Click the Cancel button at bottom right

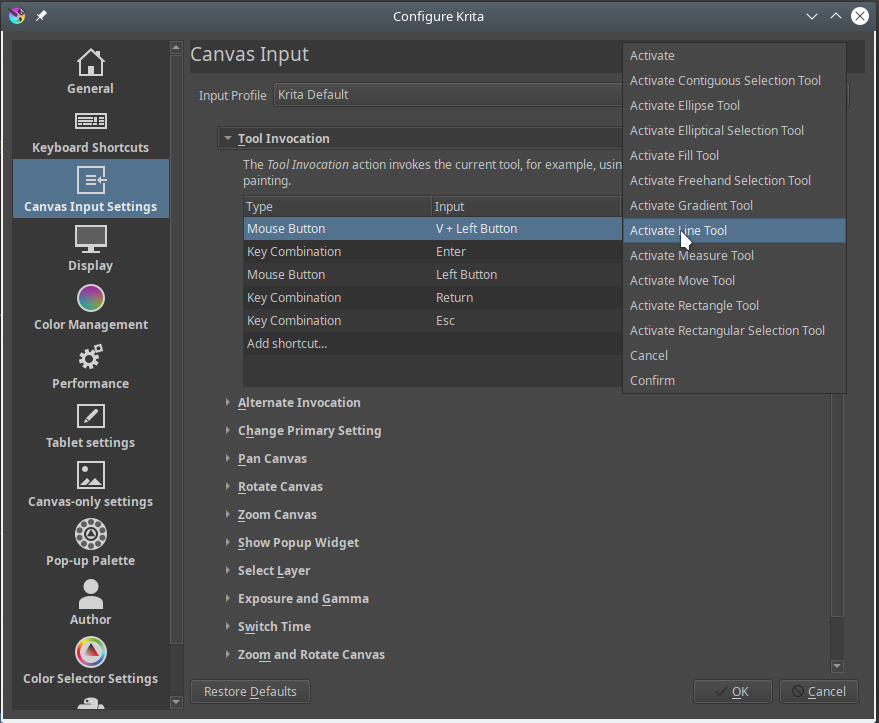pyautogui.click(x=818, y=692)
